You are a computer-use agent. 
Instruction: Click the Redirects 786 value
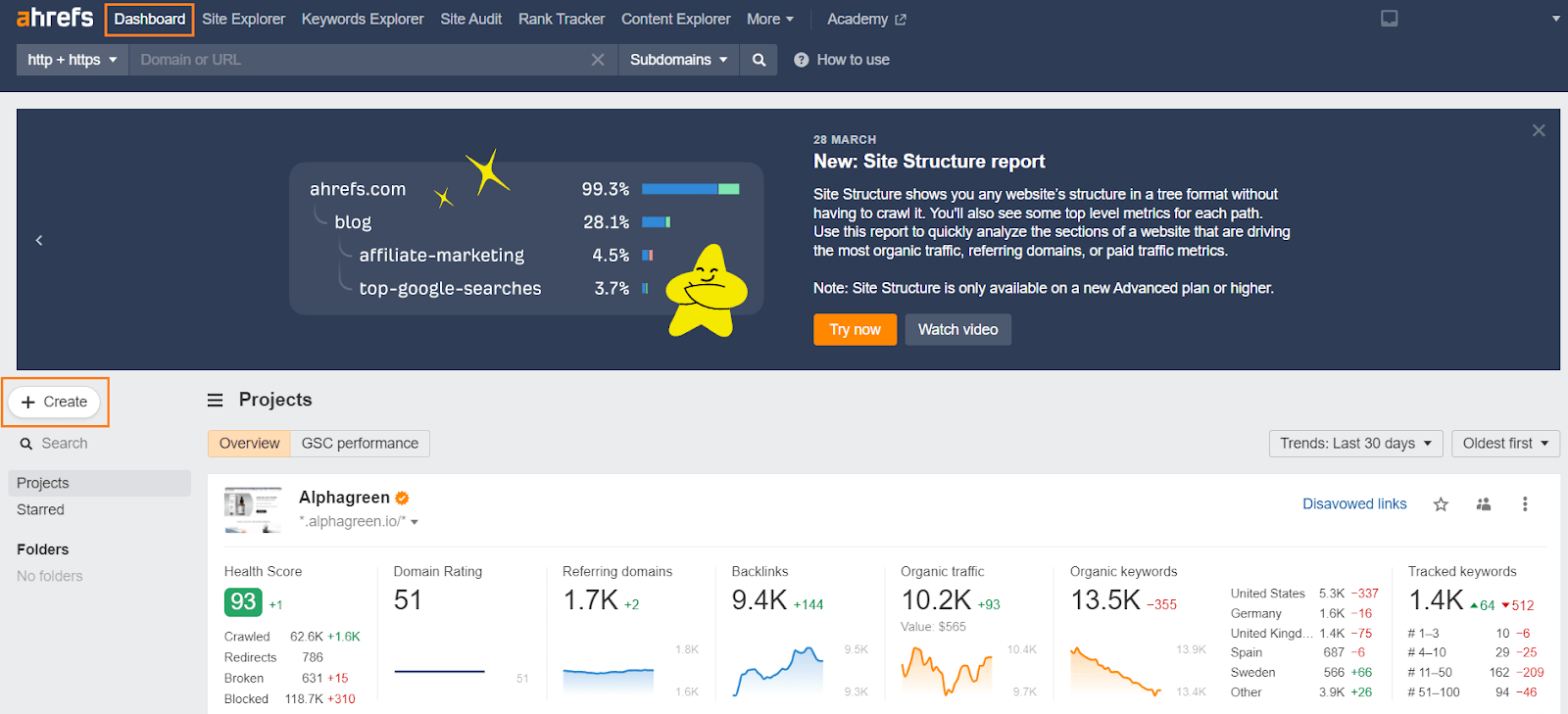313,657
